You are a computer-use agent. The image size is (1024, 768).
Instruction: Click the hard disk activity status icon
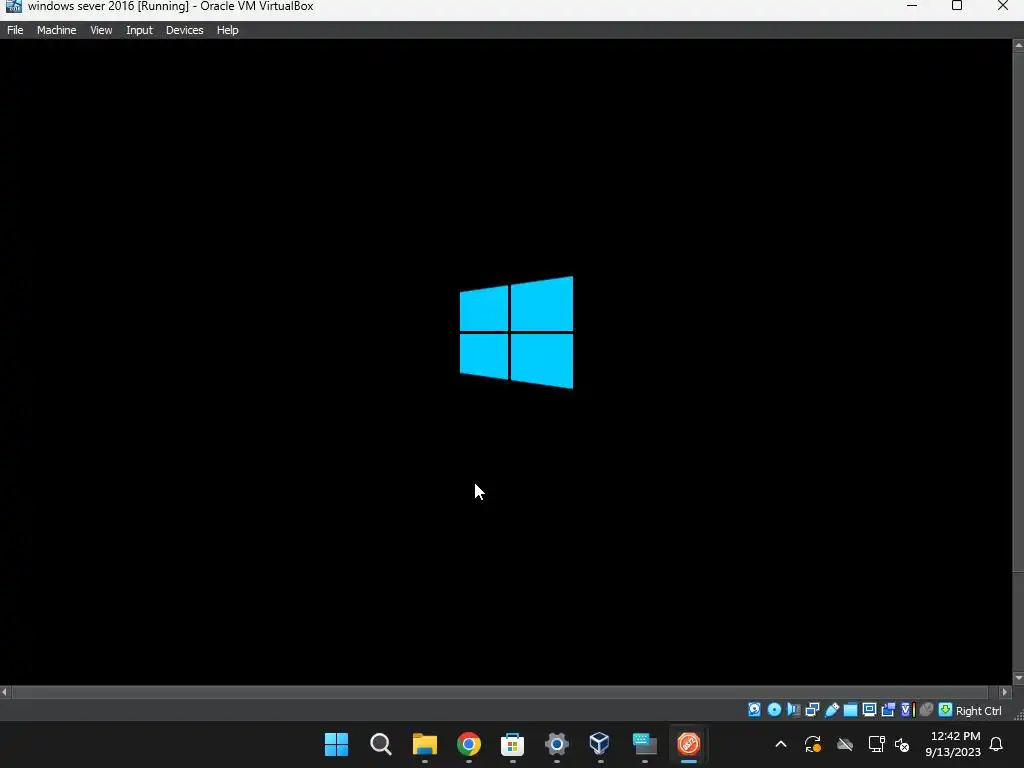pos(754,710)
